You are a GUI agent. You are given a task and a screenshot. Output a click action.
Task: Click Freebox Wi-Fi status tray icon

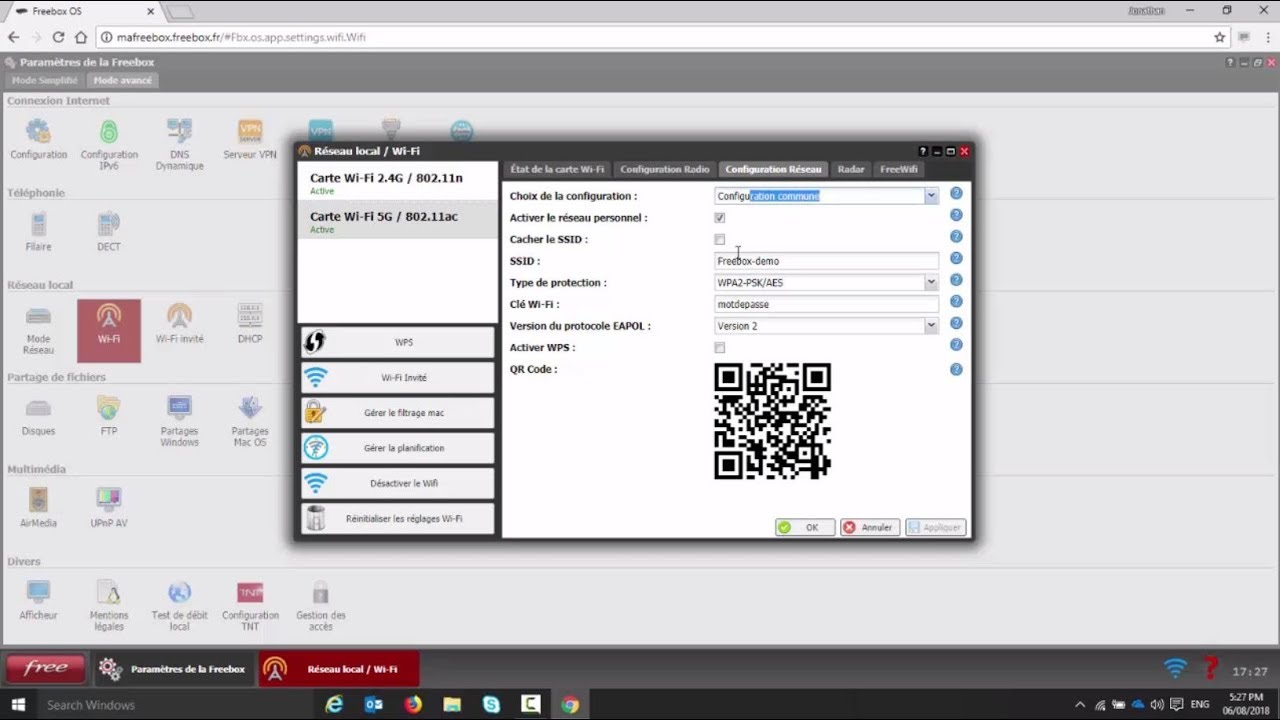click(x=1176, y=668)
